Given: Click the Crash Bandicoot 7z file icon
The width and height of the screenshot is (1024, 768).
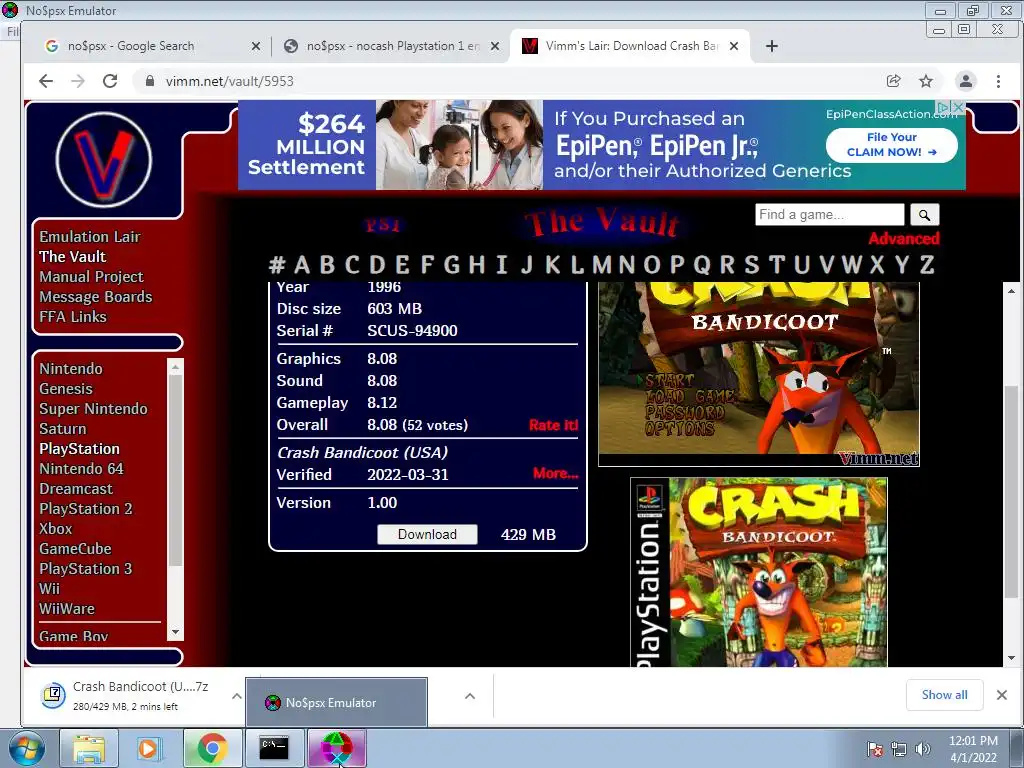Looking at the screenshot, I should point(54,695).
